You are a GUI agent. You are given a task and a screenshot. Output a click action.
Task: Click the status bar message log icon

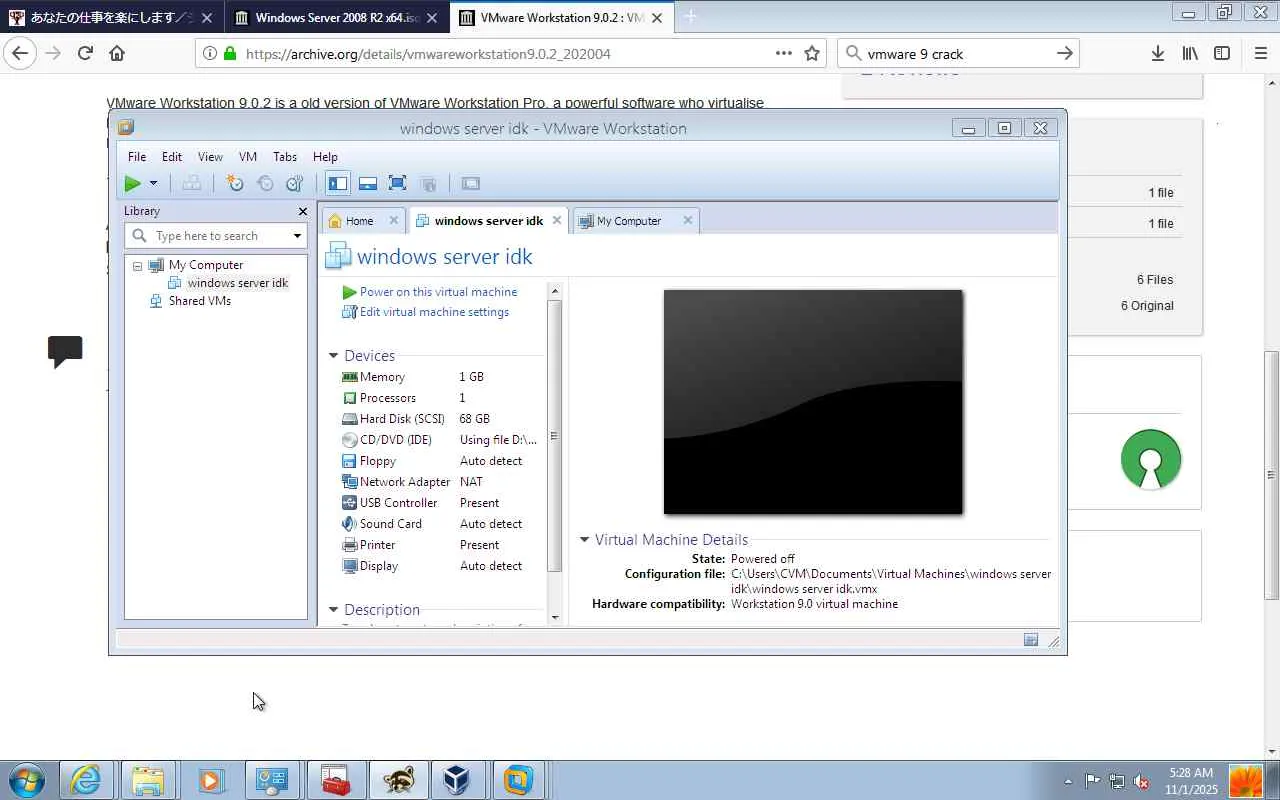[1031, 640]
